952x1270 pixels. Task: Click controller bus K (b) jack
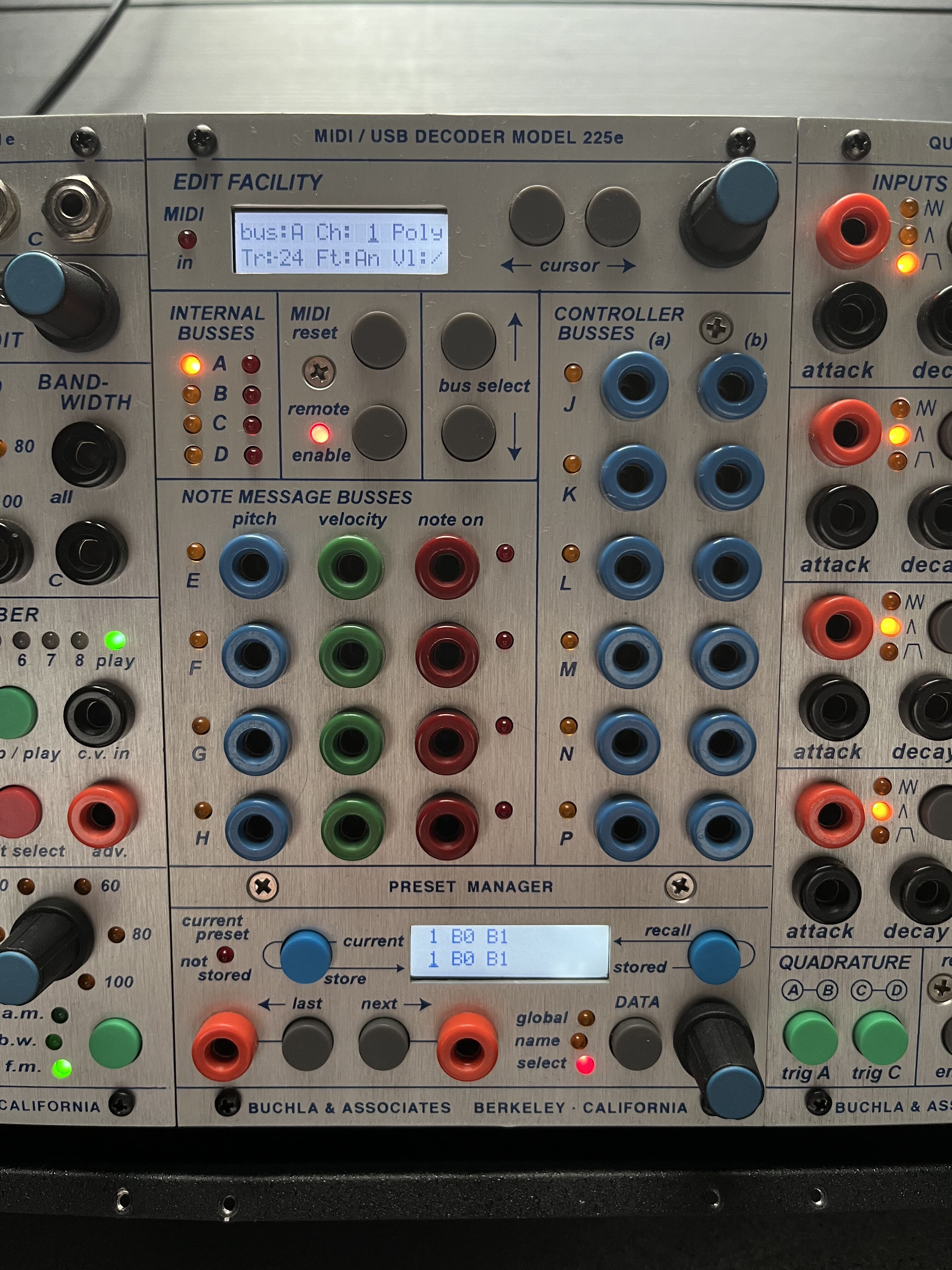point(729,478)
